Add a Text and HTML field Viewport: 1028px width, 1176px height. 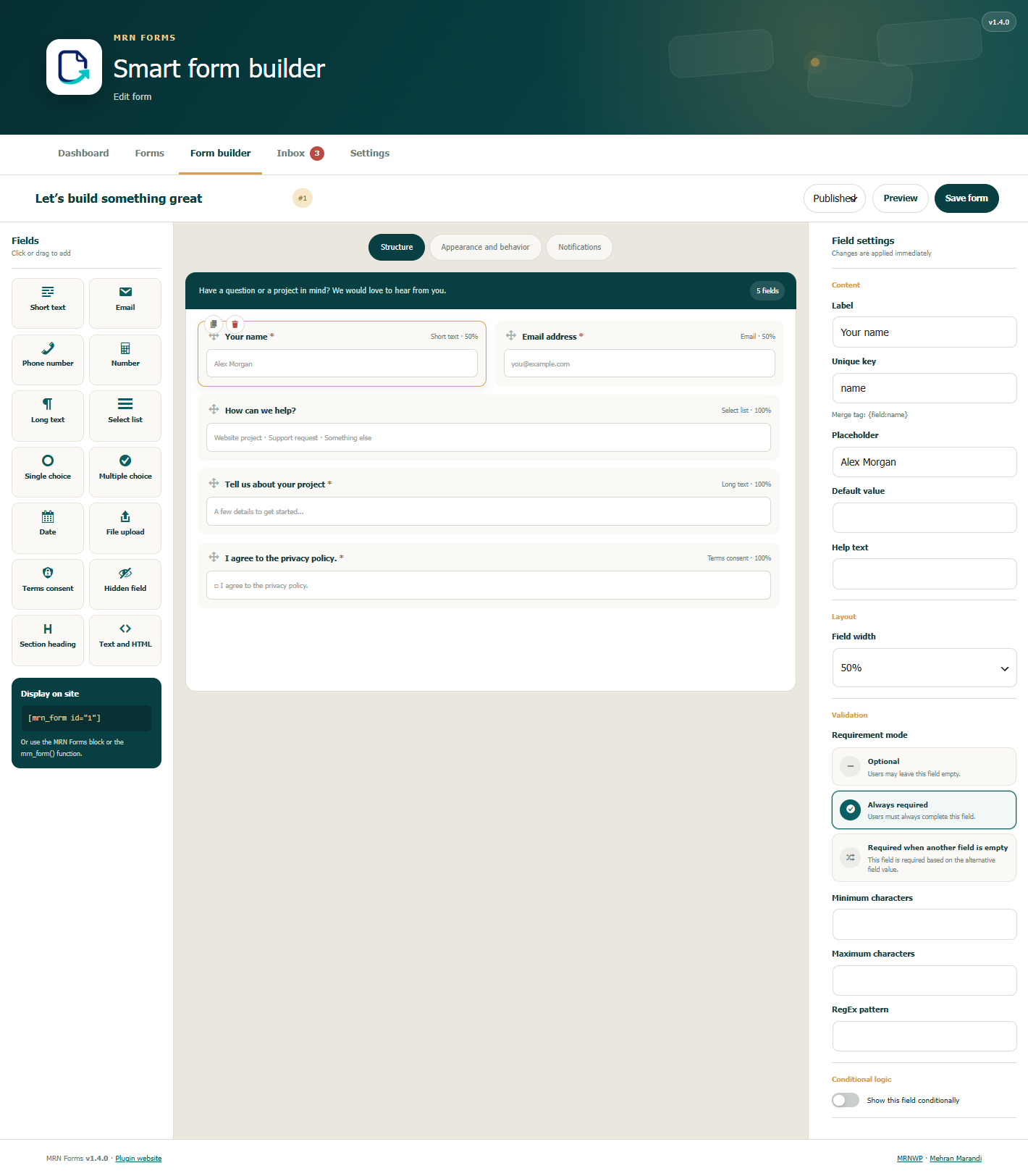125,640
